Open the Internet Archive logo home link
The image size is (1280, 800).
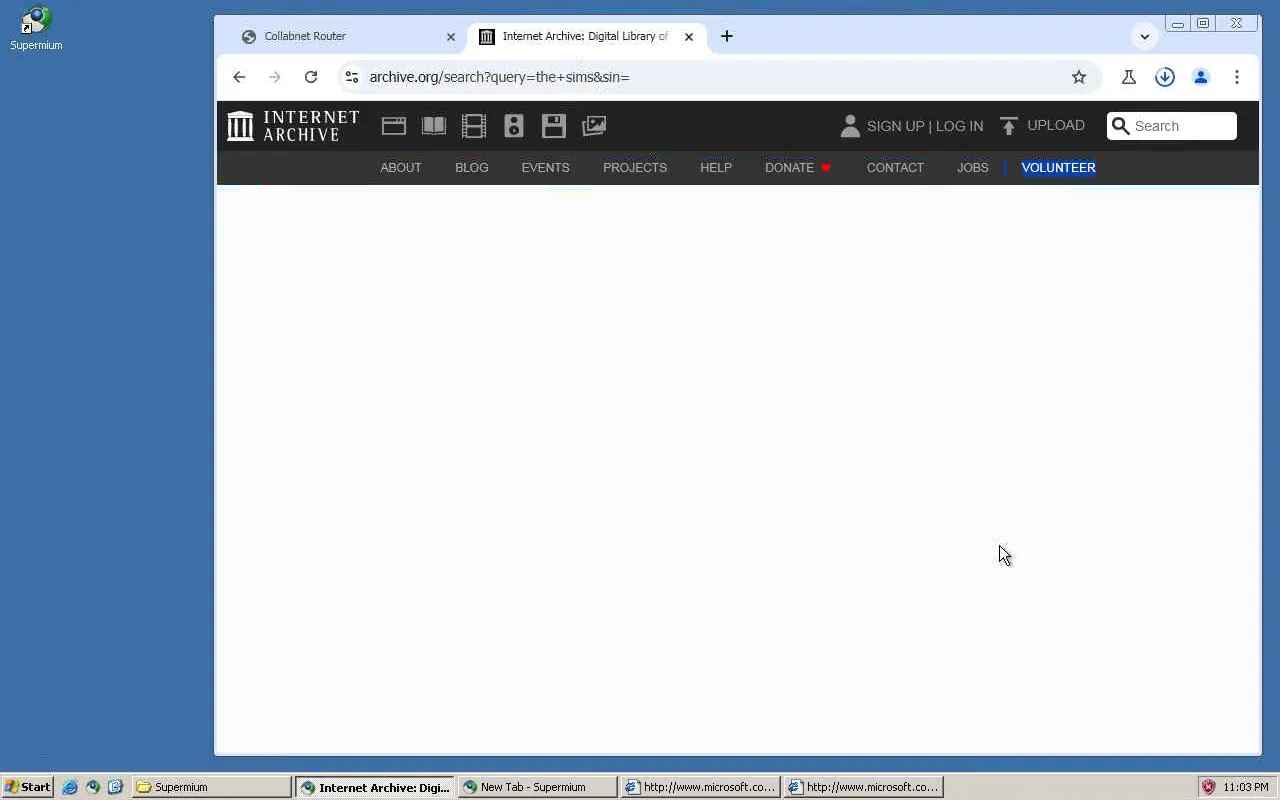pos(293,126)
